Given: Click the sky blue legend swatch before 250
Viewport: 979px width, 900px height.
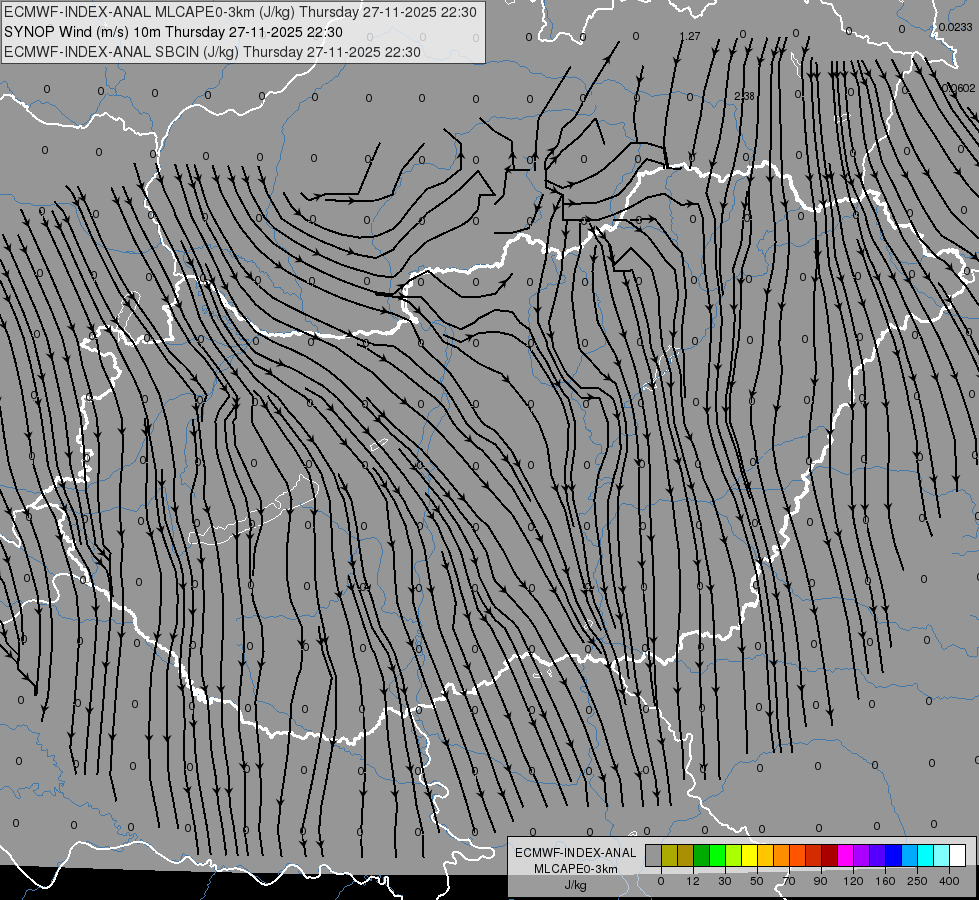Looking at the screenshot, I should (x=910, y=855).
